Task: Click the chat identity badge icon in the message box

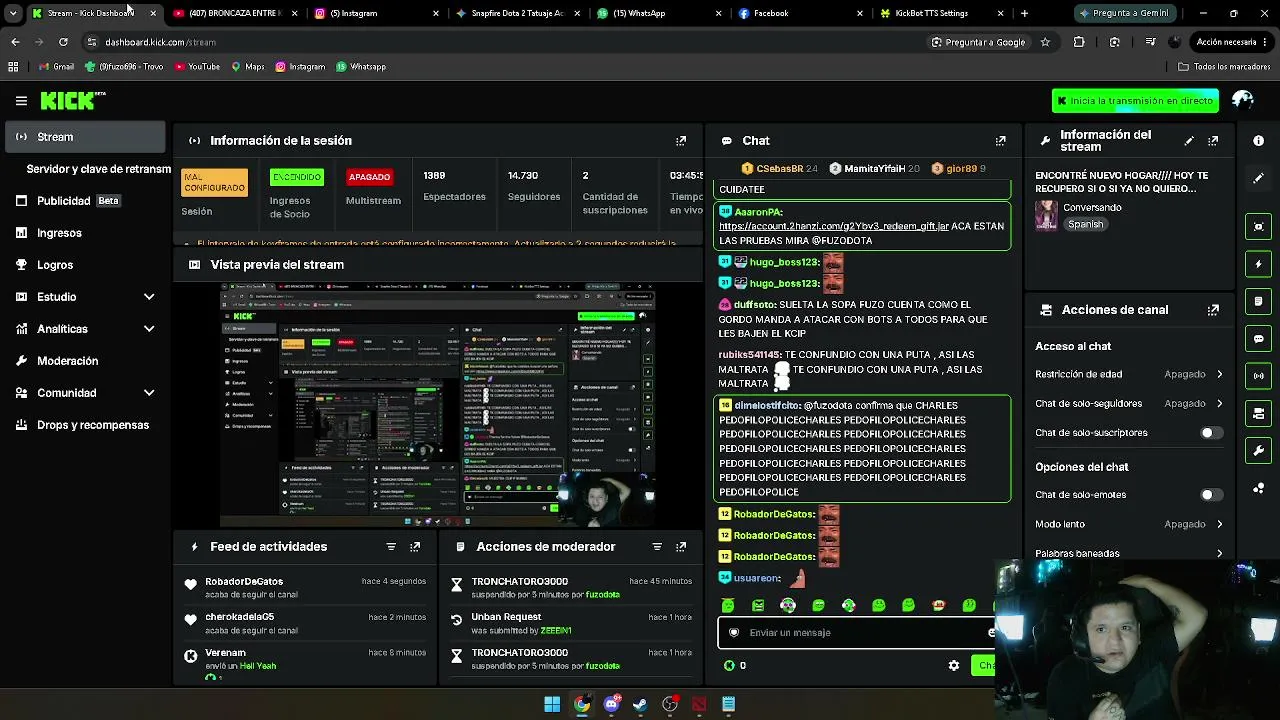Action: [734, 632]
